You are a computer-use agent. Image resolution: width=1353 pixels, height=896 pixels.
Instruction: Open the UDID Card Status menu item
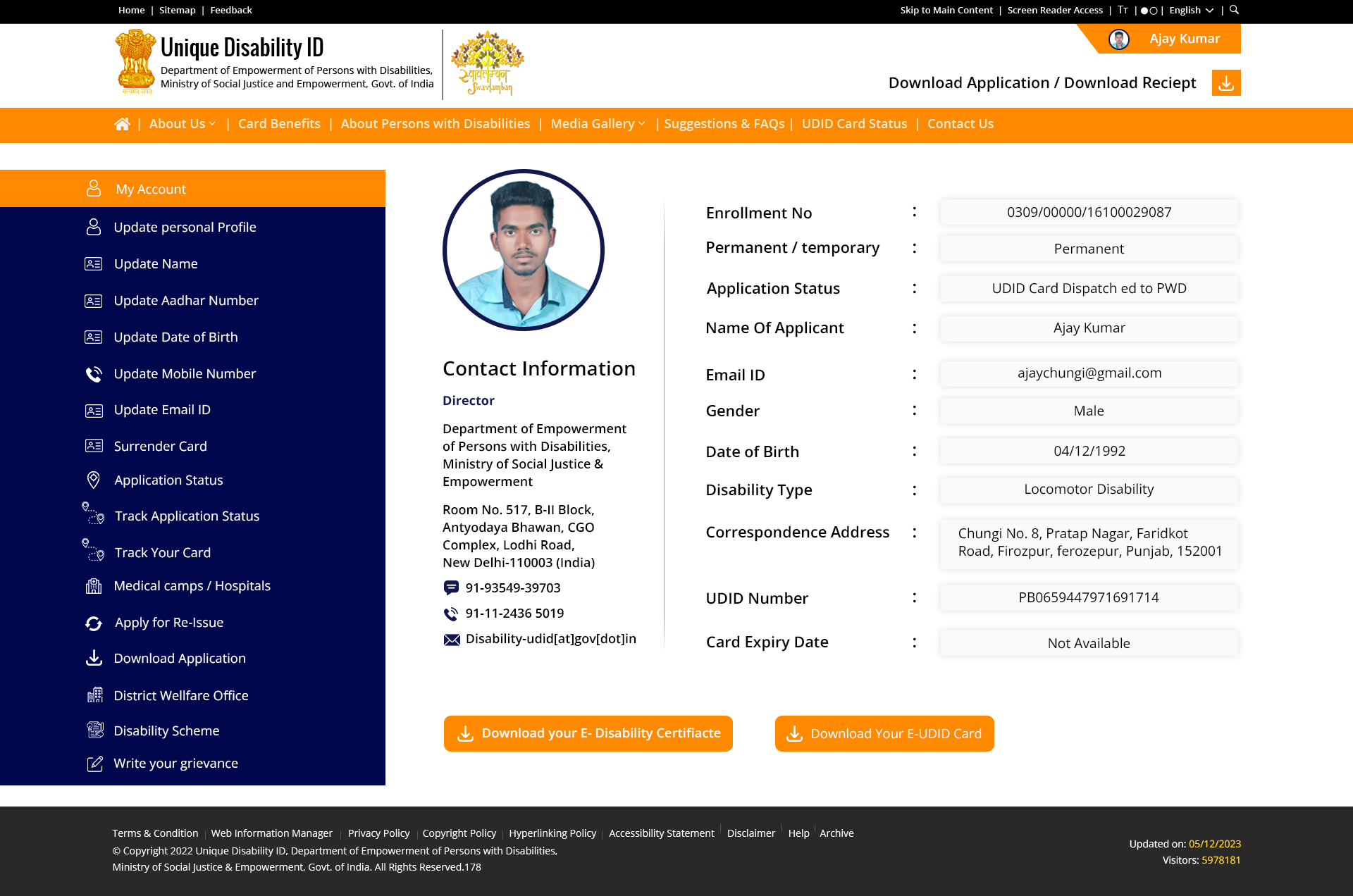(854, 124)
